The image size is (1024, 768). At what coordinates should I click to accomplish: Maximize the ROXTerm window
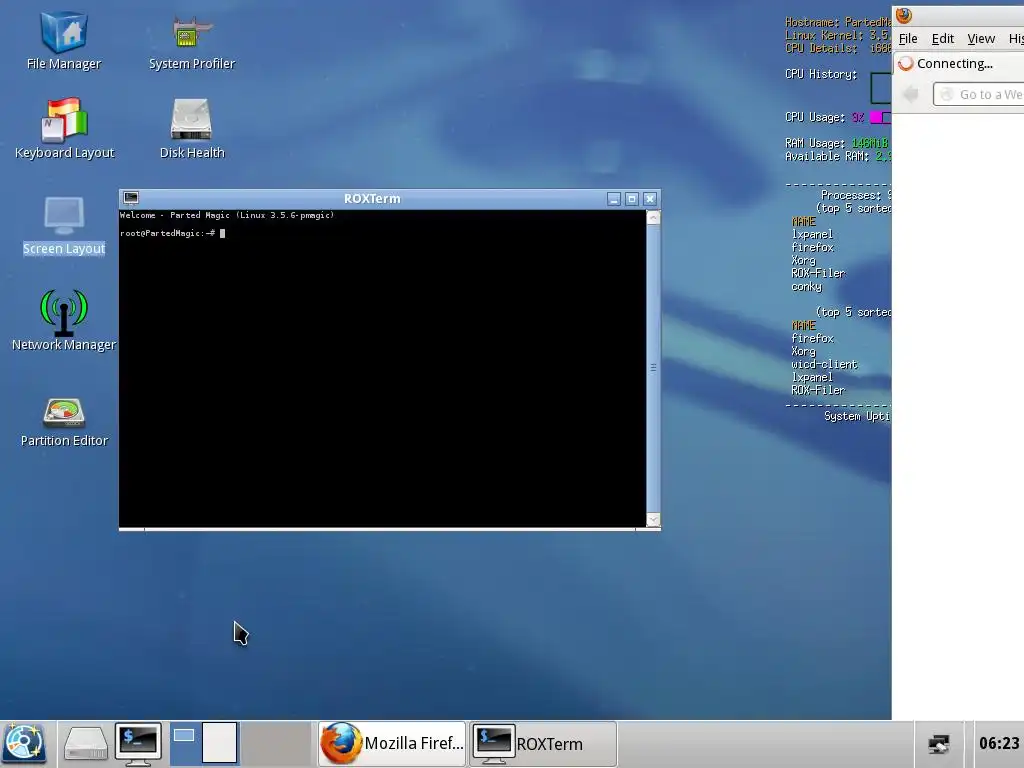(x=632, y=199)
